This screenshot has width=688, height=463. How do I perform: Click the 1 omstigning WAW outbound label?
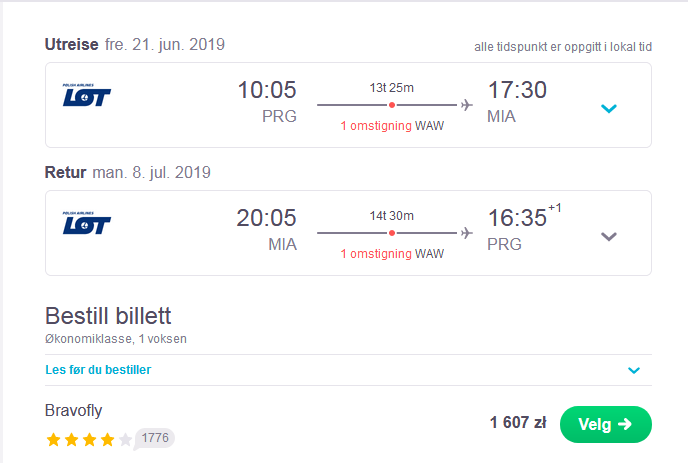pos(392,126)
